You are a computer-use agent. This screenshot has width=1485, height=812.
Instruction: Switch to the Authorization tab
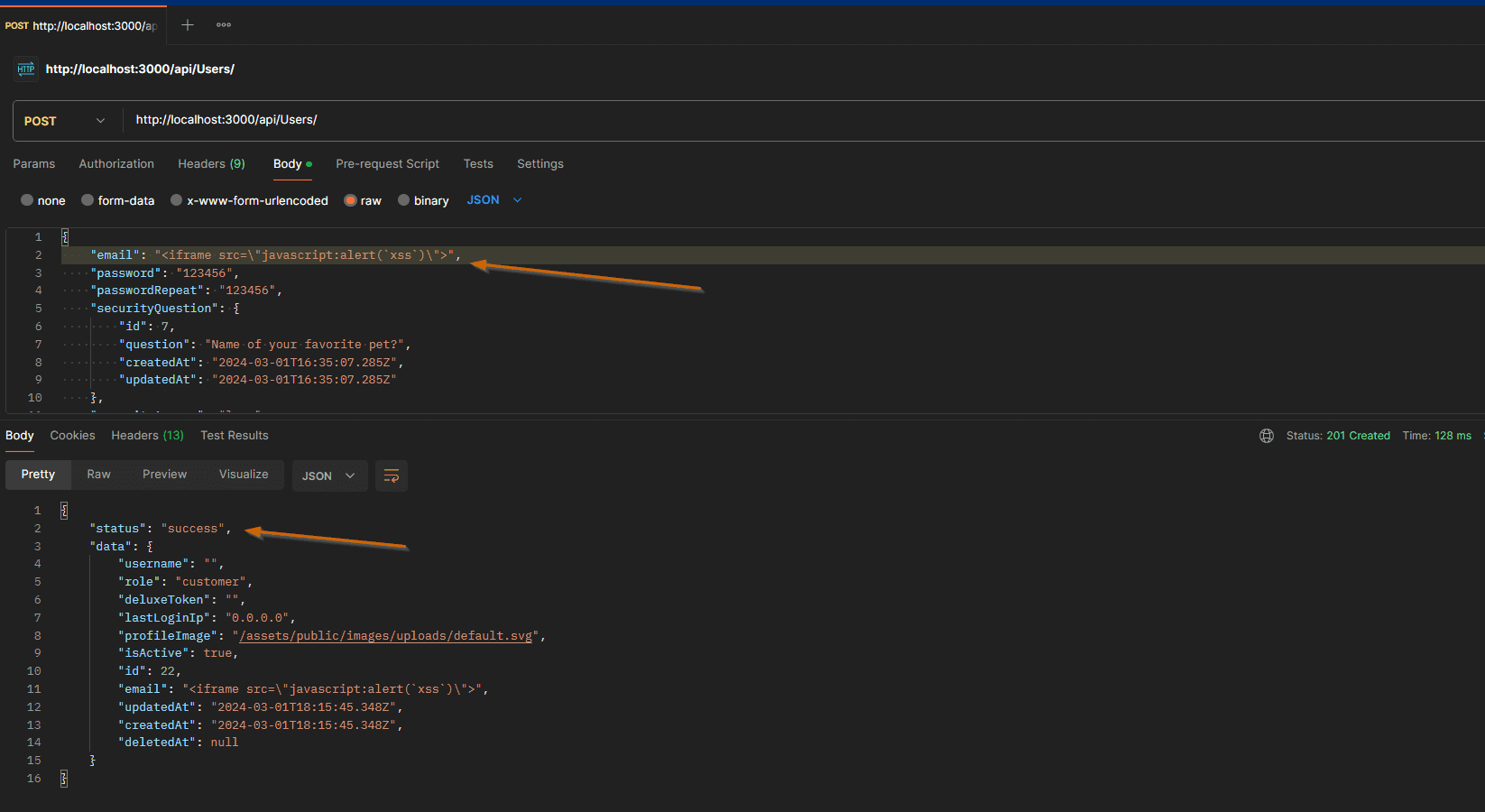pyautogui.click(x=116, y=164)
